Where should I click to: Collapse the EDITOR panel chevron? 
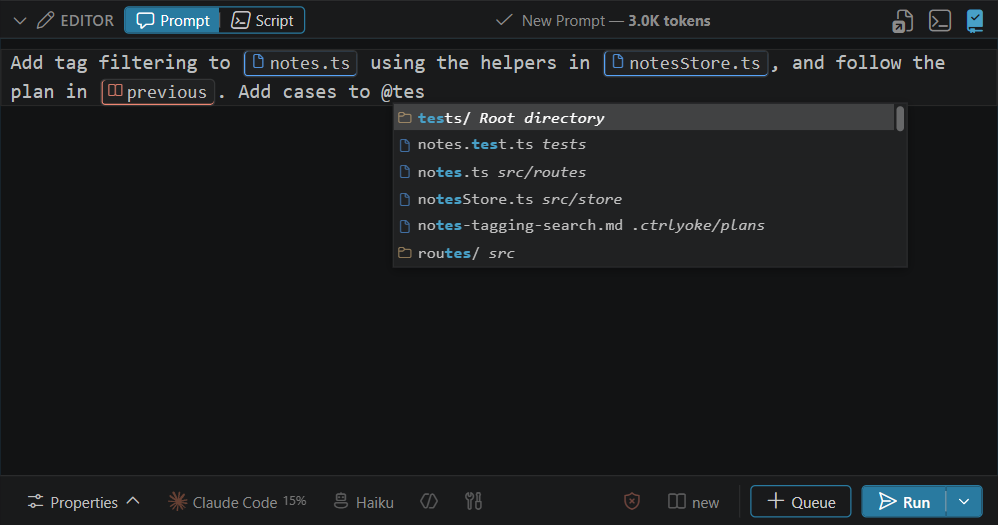point(20,20)
